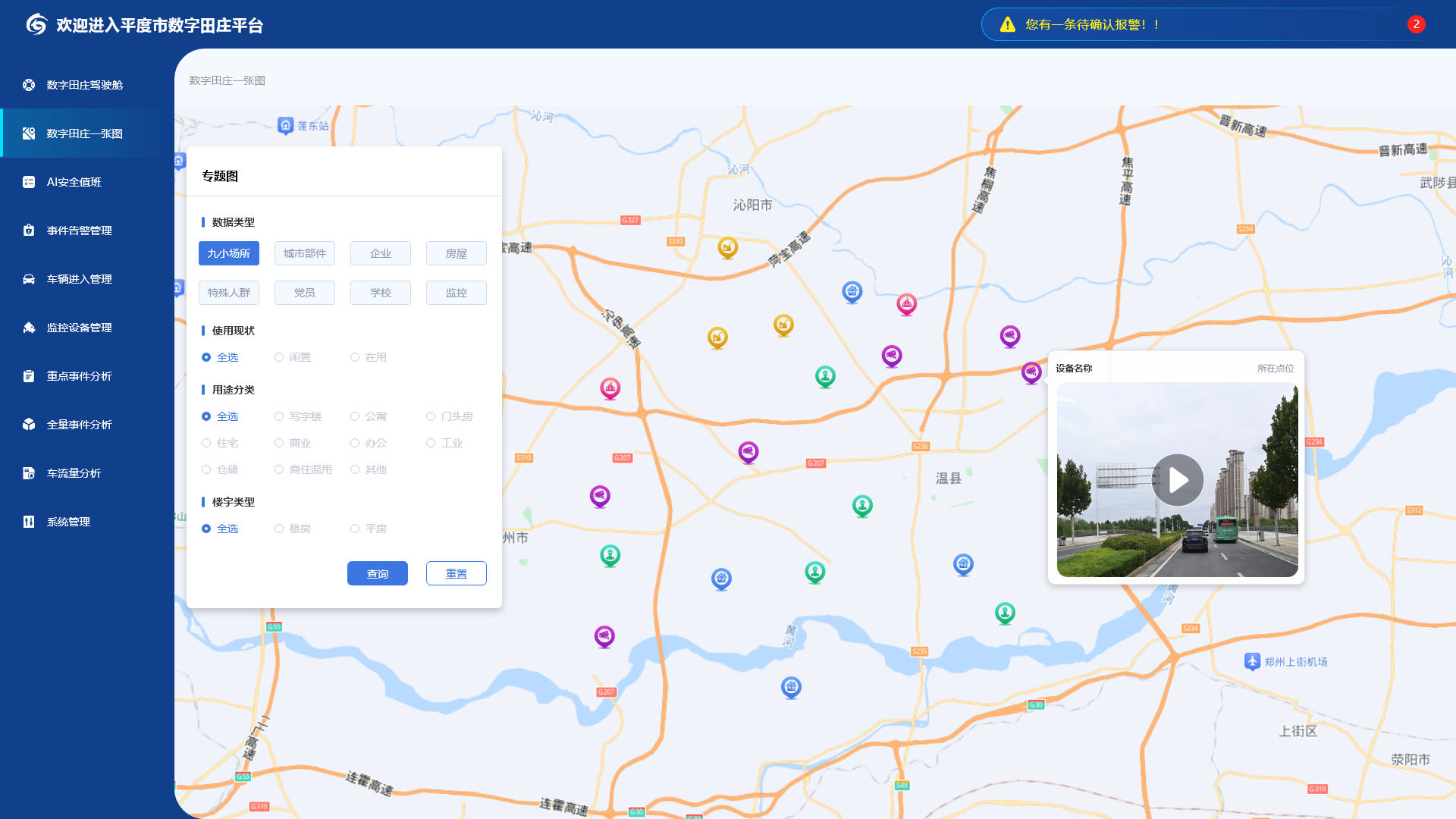Select 全选 under 楼宇类型
Image resolution: width=1456 pixels, height=819 pixels.
(220, 529)
